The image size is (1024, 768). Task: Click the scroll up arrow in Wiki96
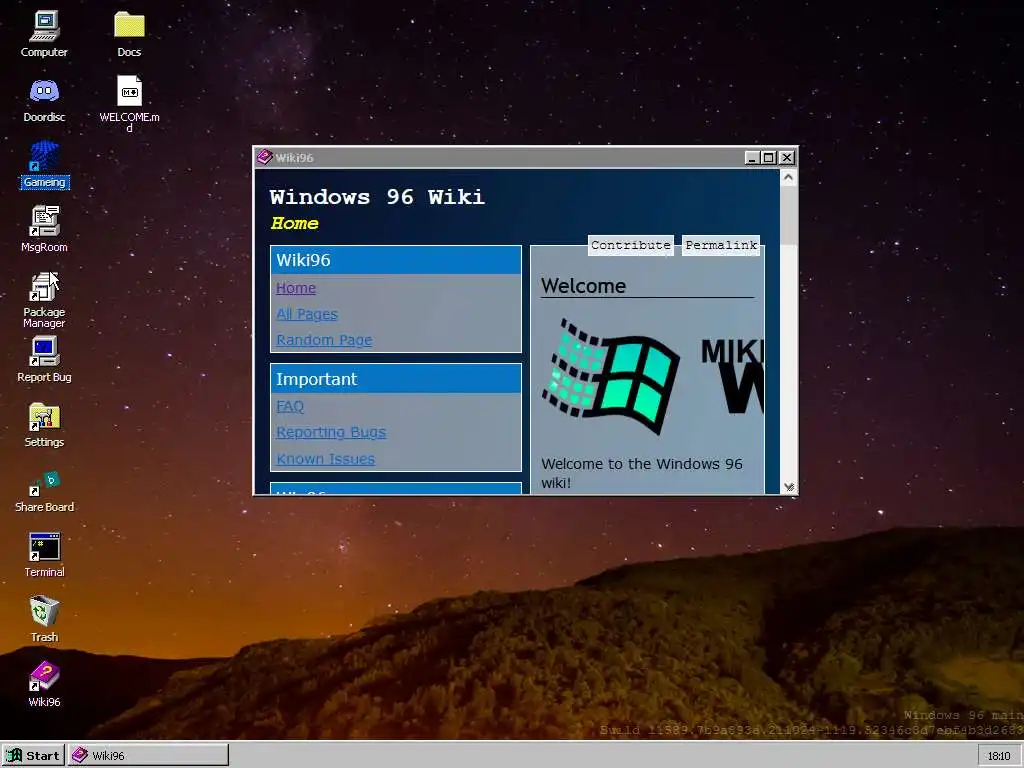coord(788,178)
